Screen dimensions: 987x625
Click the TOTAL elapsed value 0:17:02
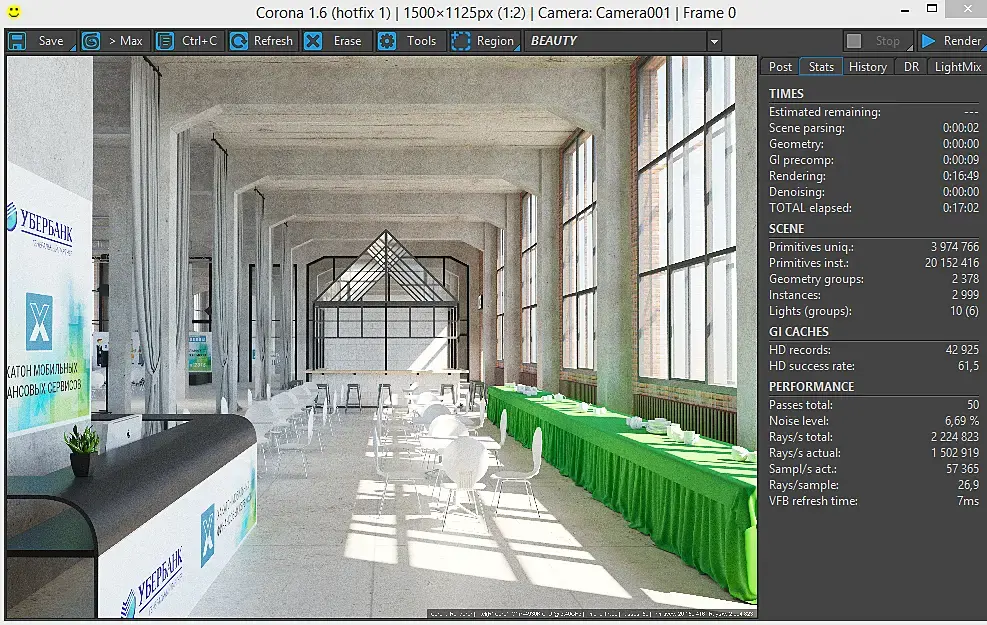coord(960,208)
